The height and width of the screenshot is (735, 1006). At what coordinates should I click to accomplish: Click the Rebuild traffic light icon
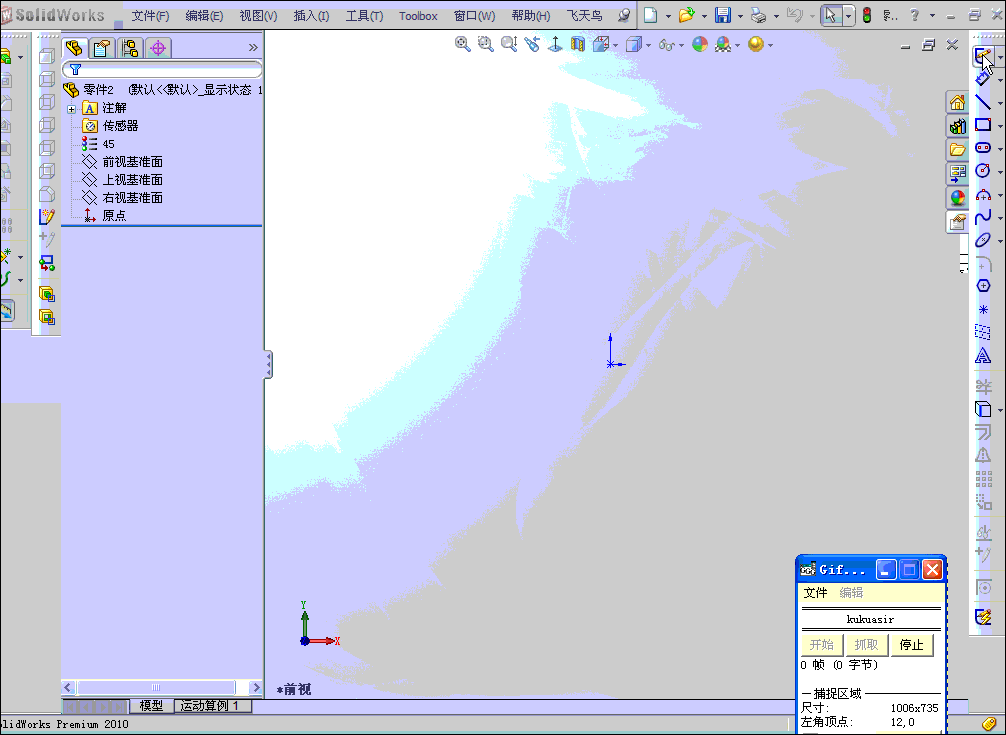coord(867,15)
